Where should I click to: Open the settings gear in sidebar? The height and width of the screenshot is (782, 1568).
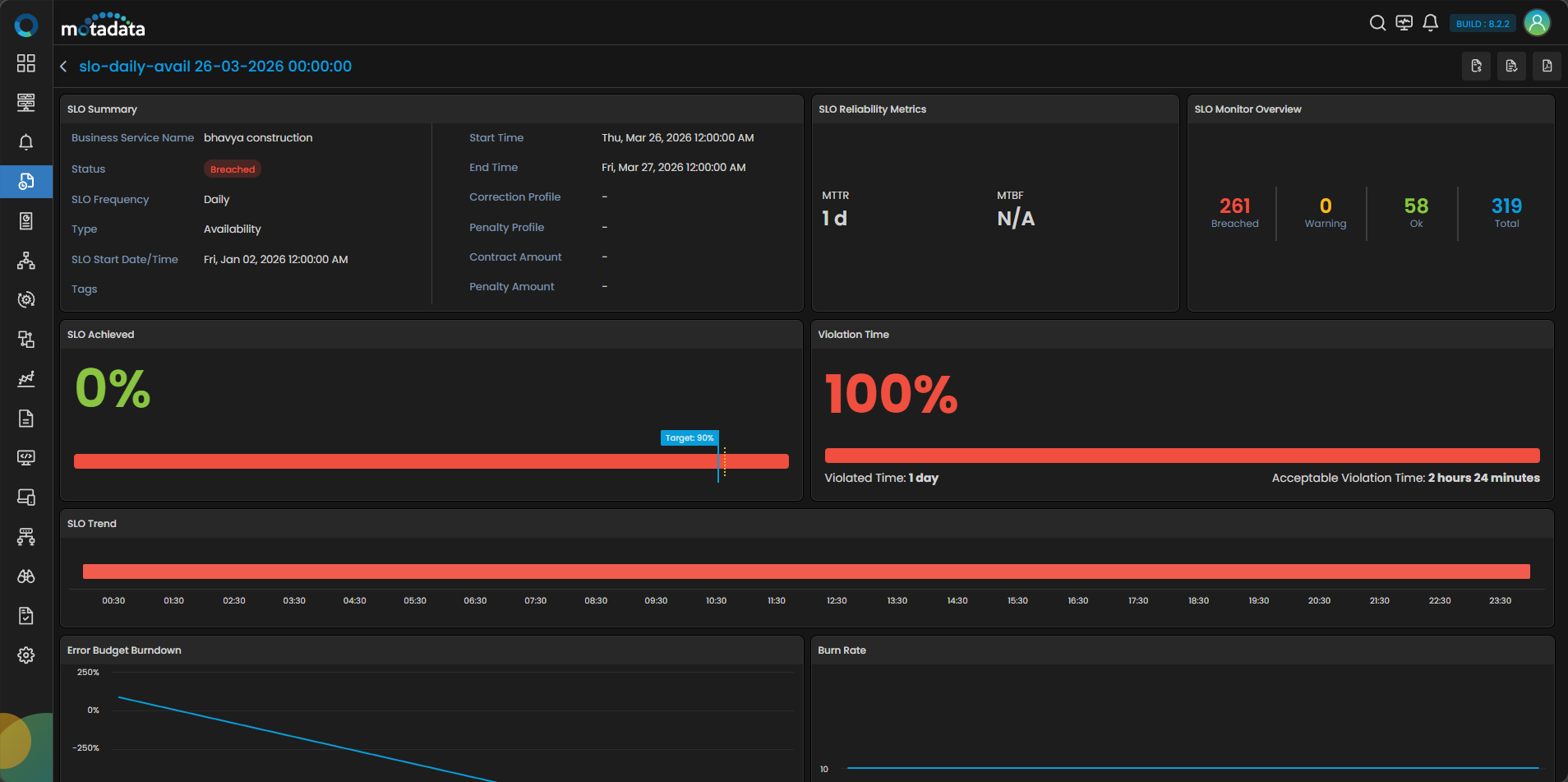(x=26, y=655)
